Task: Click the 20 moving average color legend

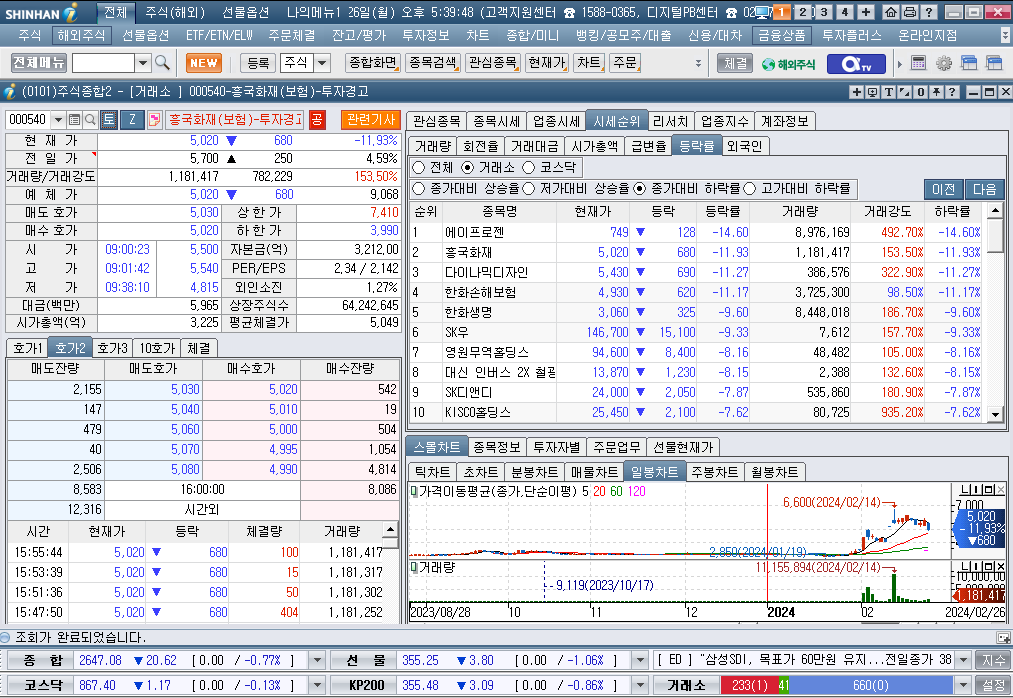Action: 600,491
